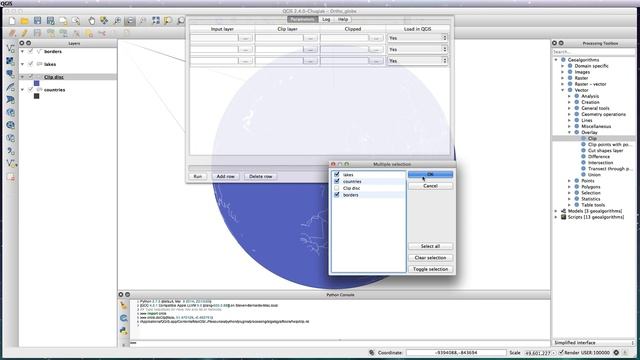Click the Zoom to selection icon
This screenshot has width=640, height=360.
pos(168,20)
